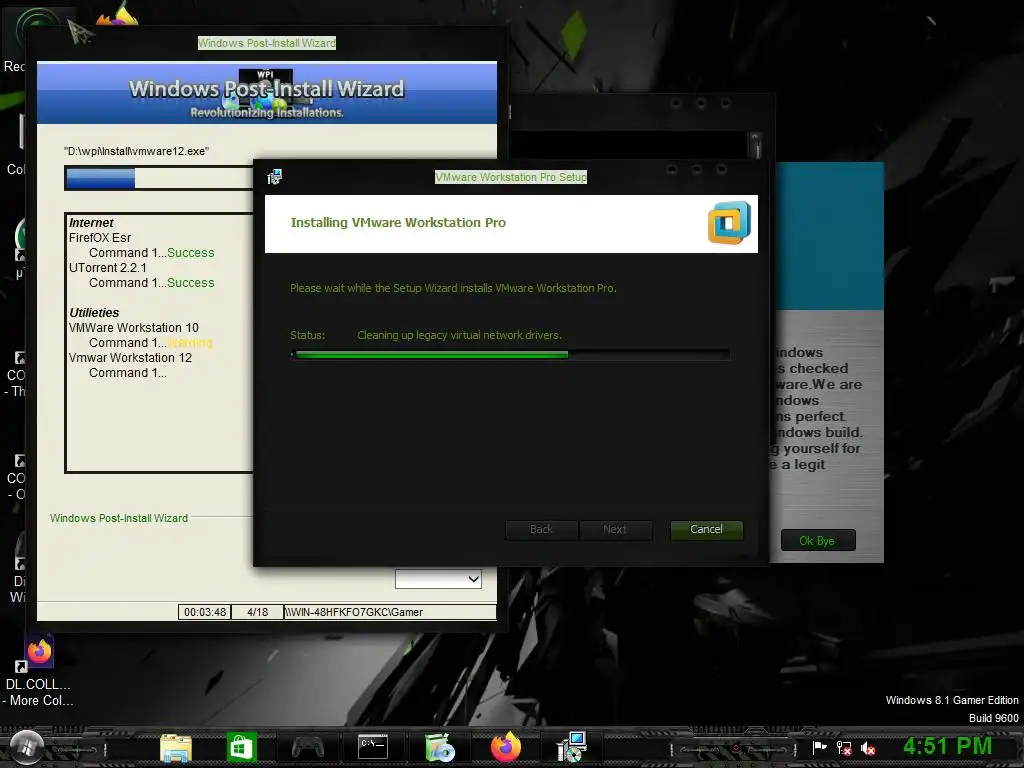Cancel the VMware Workstation Pro installation

click(x=707, y=530)
